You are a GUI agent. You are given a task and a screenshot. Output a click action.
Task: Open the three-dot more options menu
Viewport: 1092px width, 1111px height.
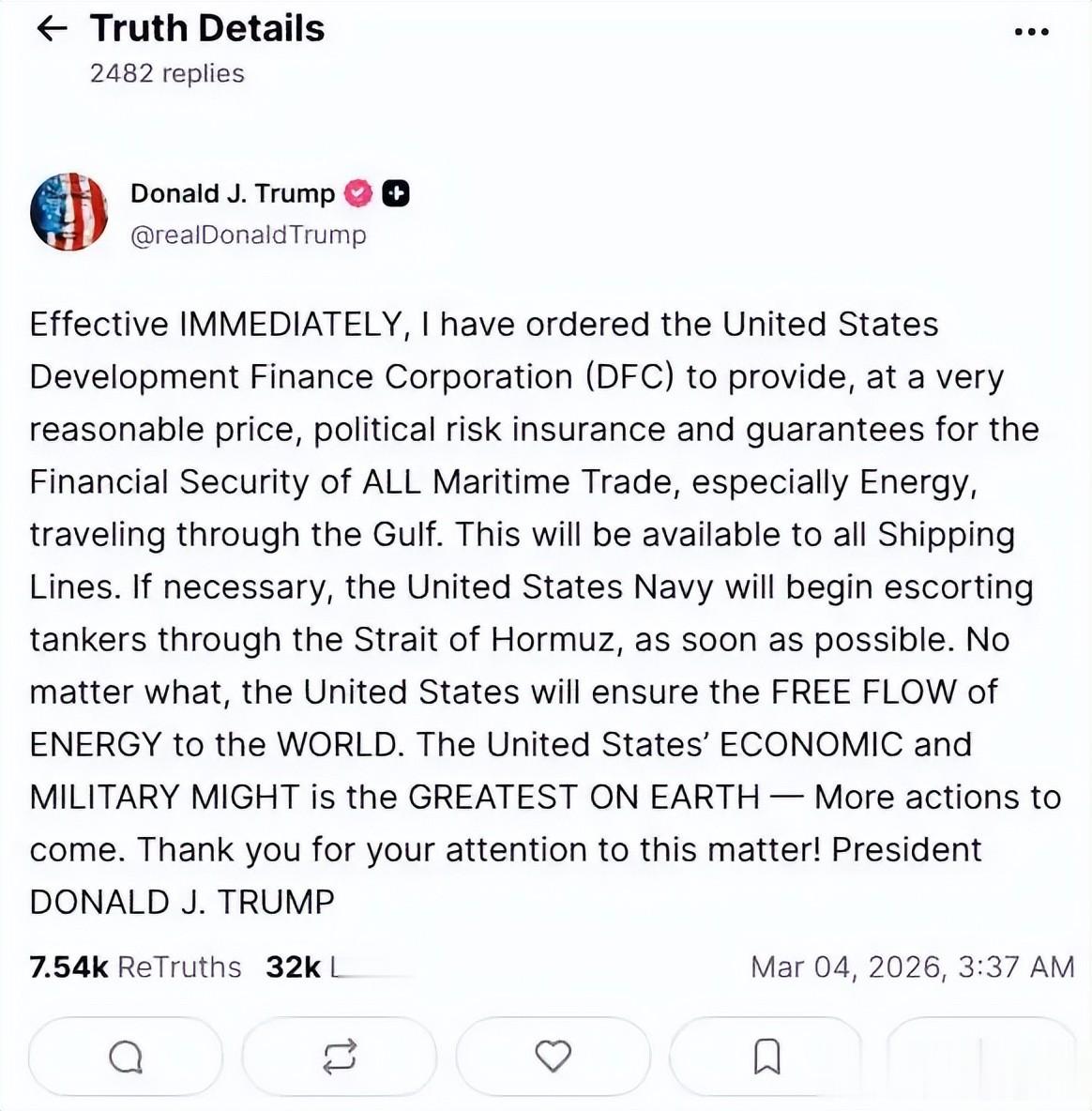[1031, 32]
